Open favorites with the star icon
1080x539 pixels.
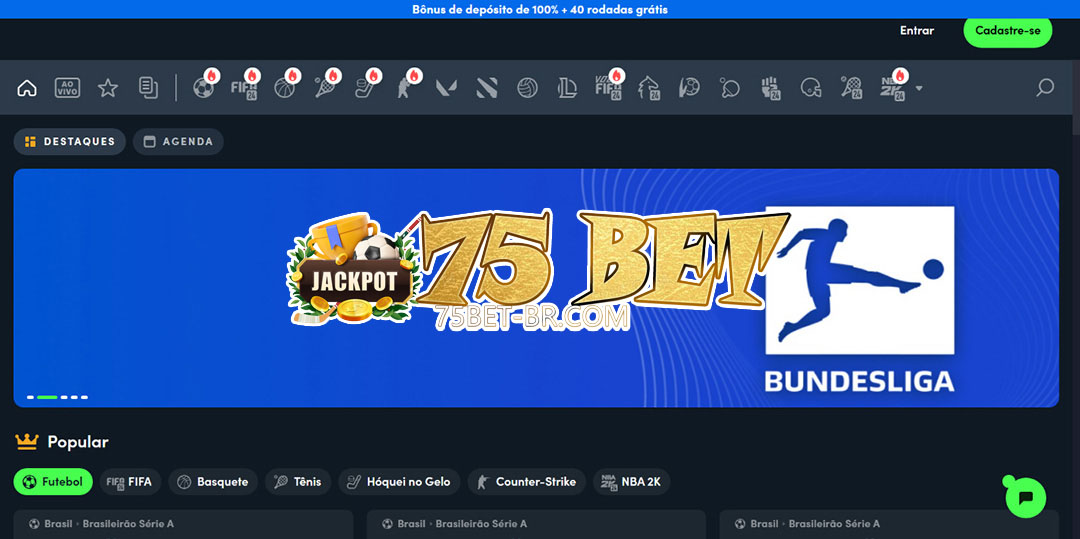(107, 88)
